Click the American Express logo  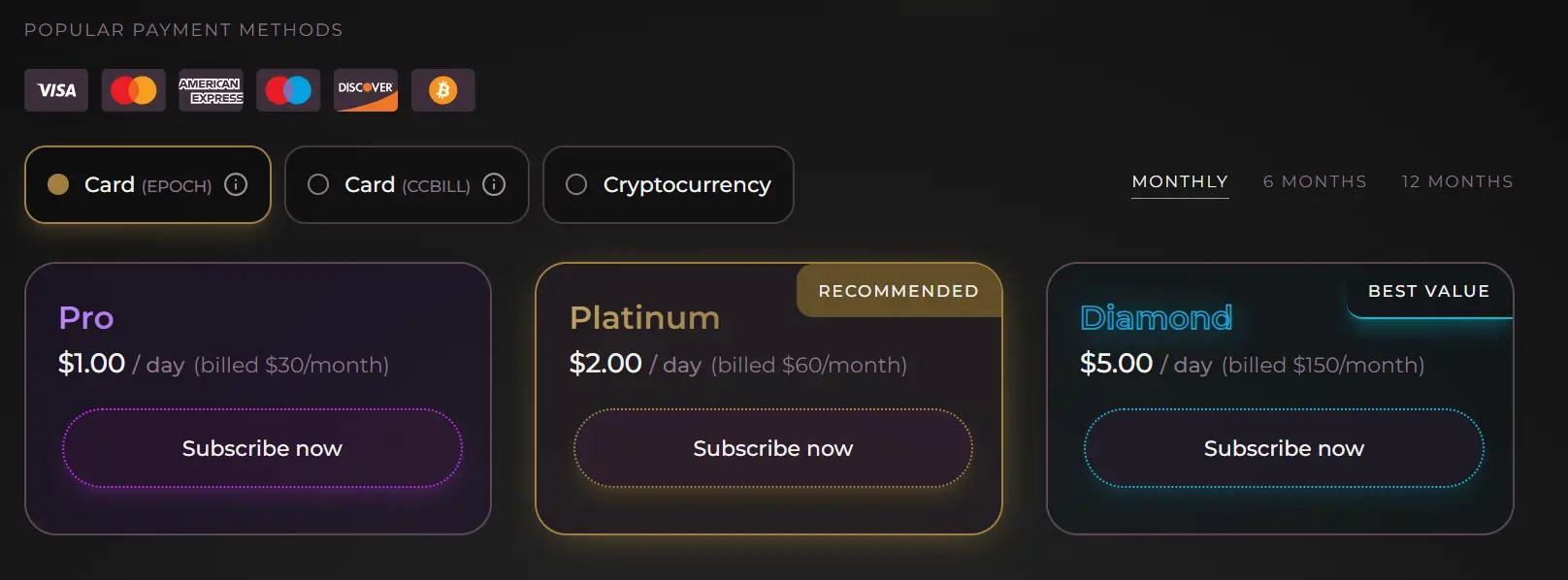point(211,89)
